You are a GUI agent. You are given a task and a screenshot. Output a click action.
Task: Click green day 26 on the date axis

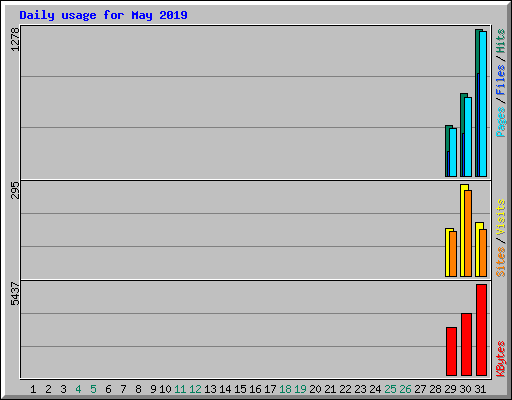click(x=405, y=389)
